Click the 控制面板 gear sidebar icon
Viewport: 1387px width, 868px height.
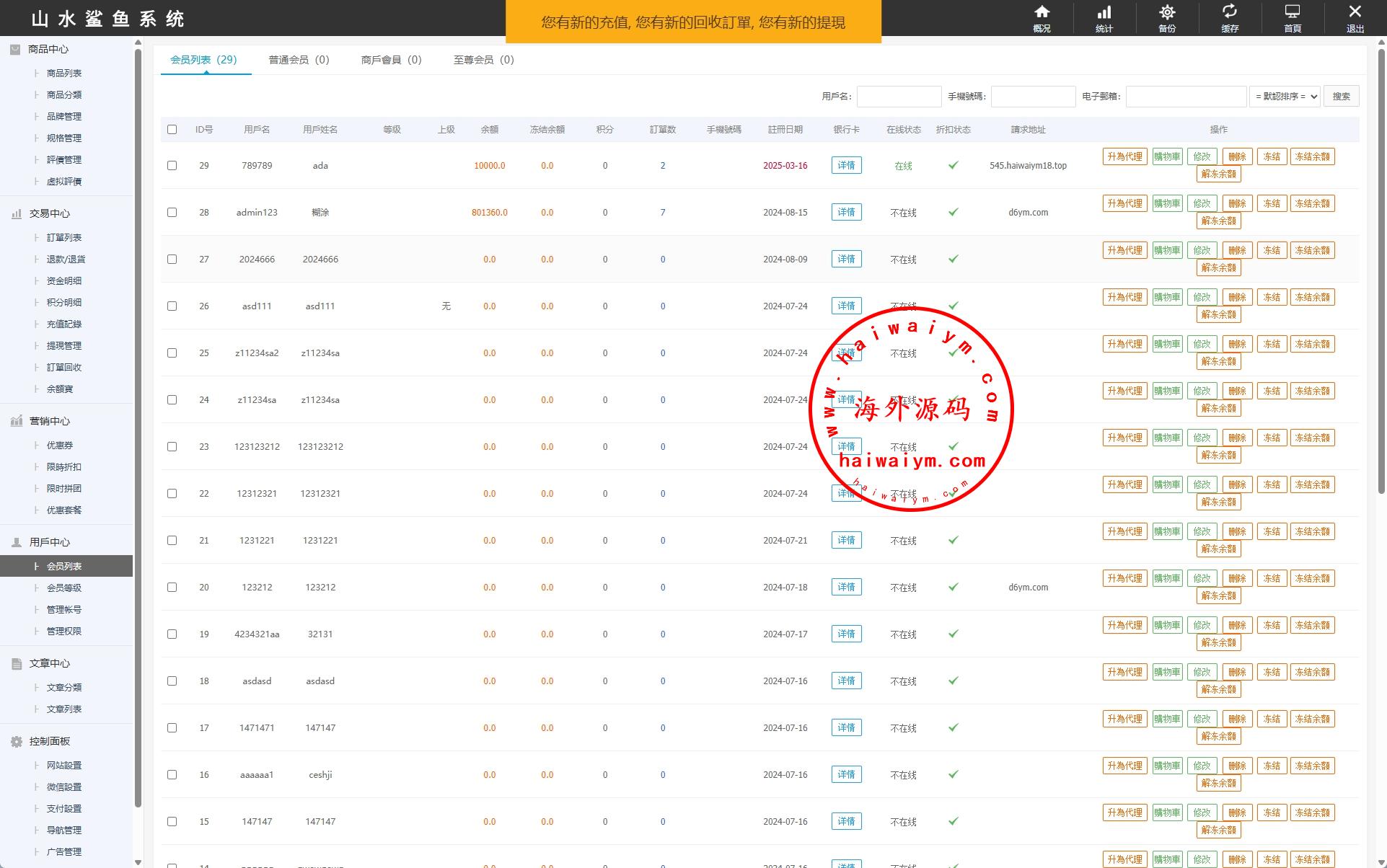[16, 741]
